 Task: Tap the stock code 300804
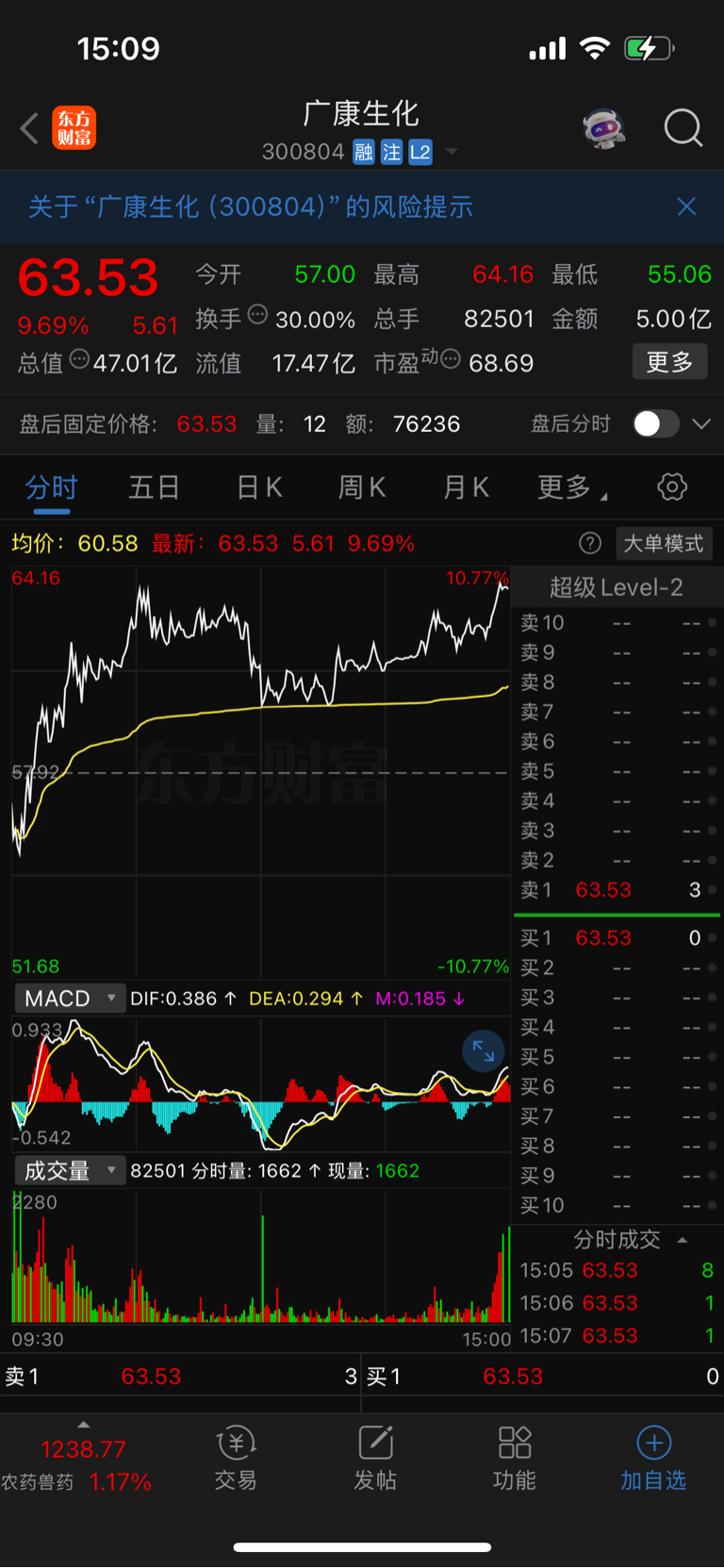(303, 152)
